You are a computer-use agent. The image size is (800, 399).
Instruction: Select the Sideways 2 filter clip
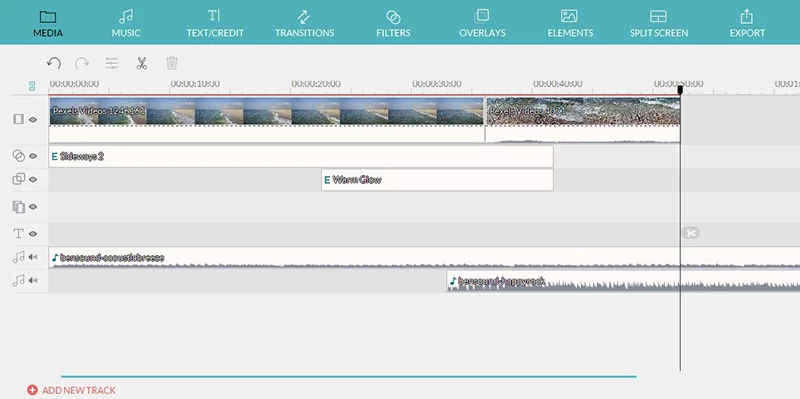tap(301, 157)
